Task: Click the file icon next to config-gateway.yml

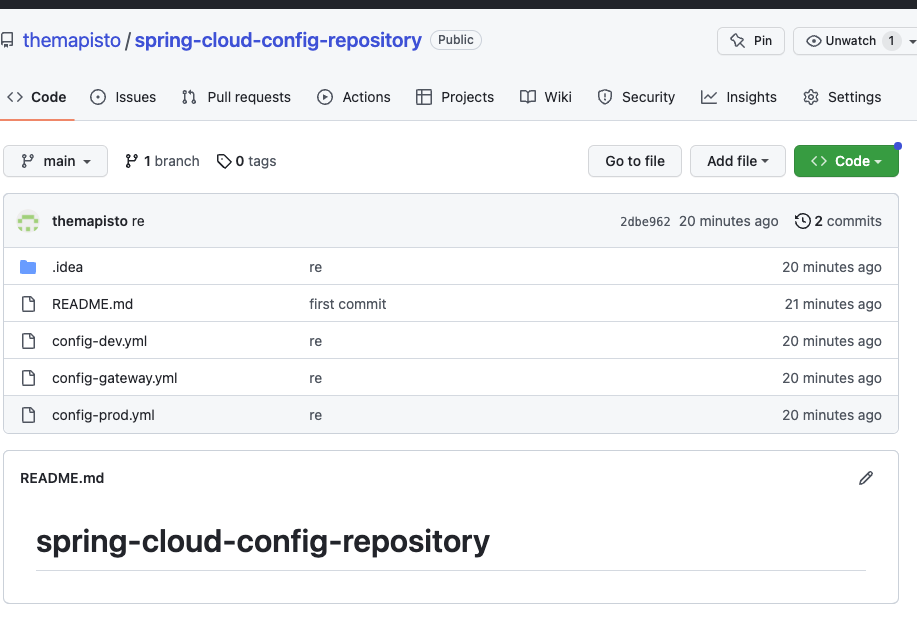Action: 28,378
